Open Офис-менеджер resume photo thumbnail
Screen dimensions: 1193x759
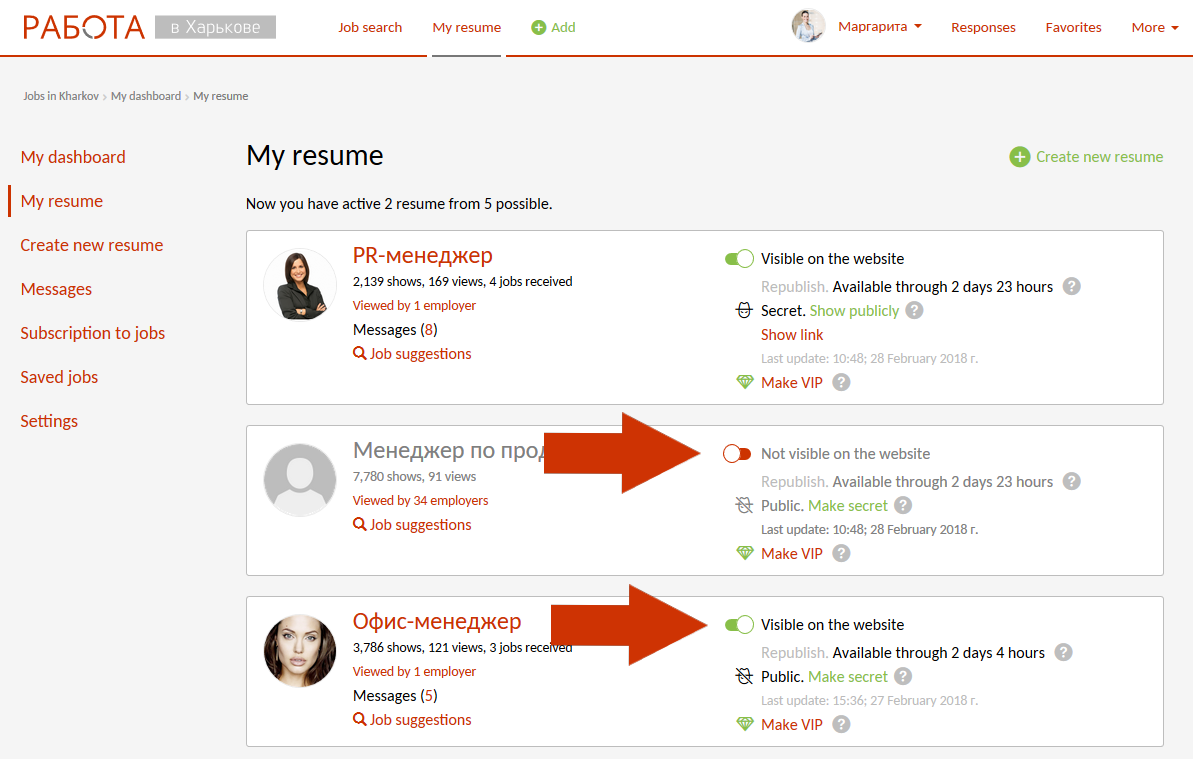pyautogui.click(x=300, y=651)
